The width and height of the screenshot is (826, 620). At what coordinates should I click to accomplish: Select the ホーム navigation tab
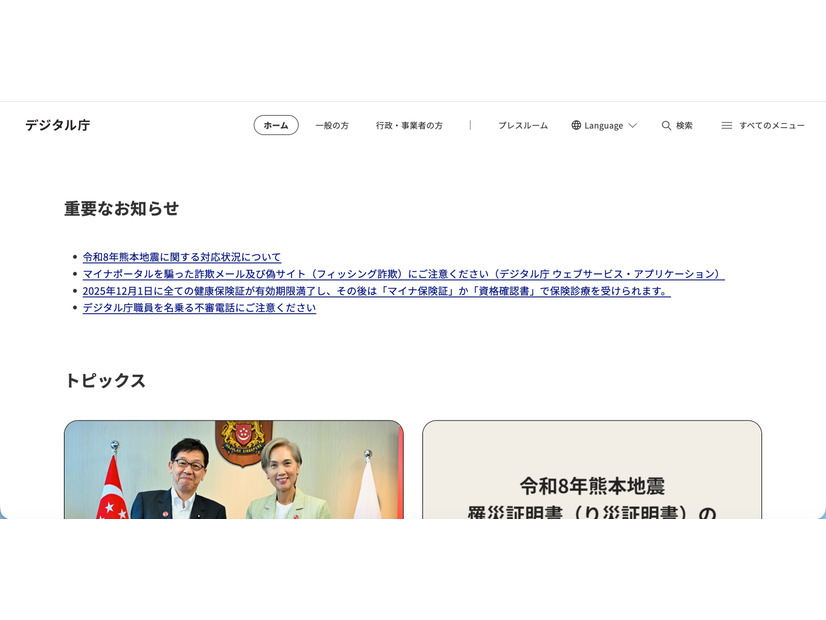pyautogui.click(x=276, y=125)
